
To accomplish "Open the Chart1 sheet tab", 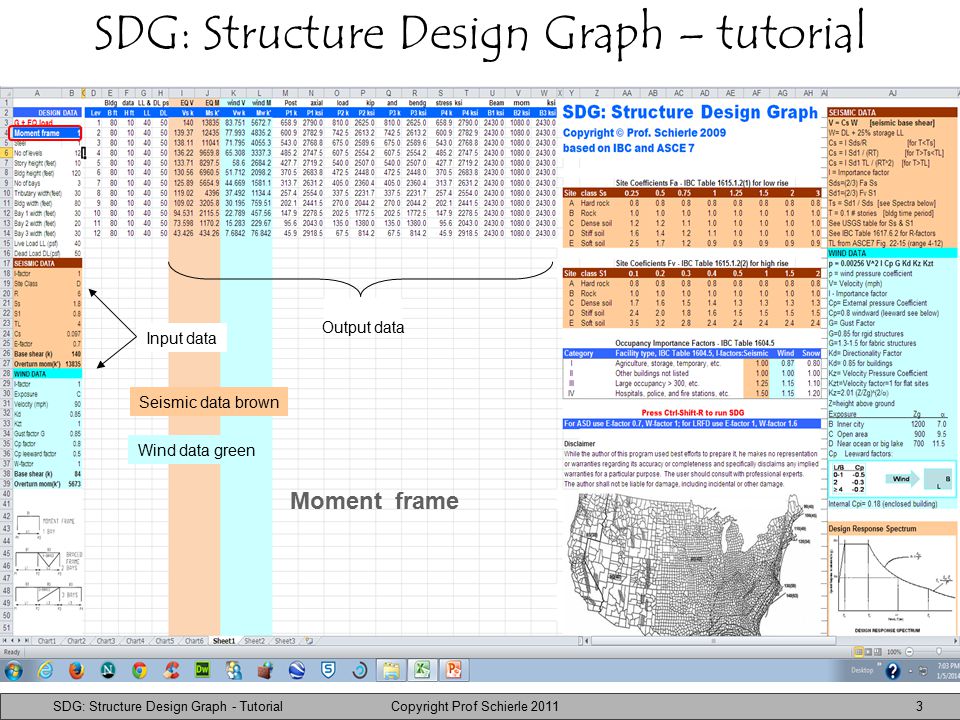I will [47, 641].
